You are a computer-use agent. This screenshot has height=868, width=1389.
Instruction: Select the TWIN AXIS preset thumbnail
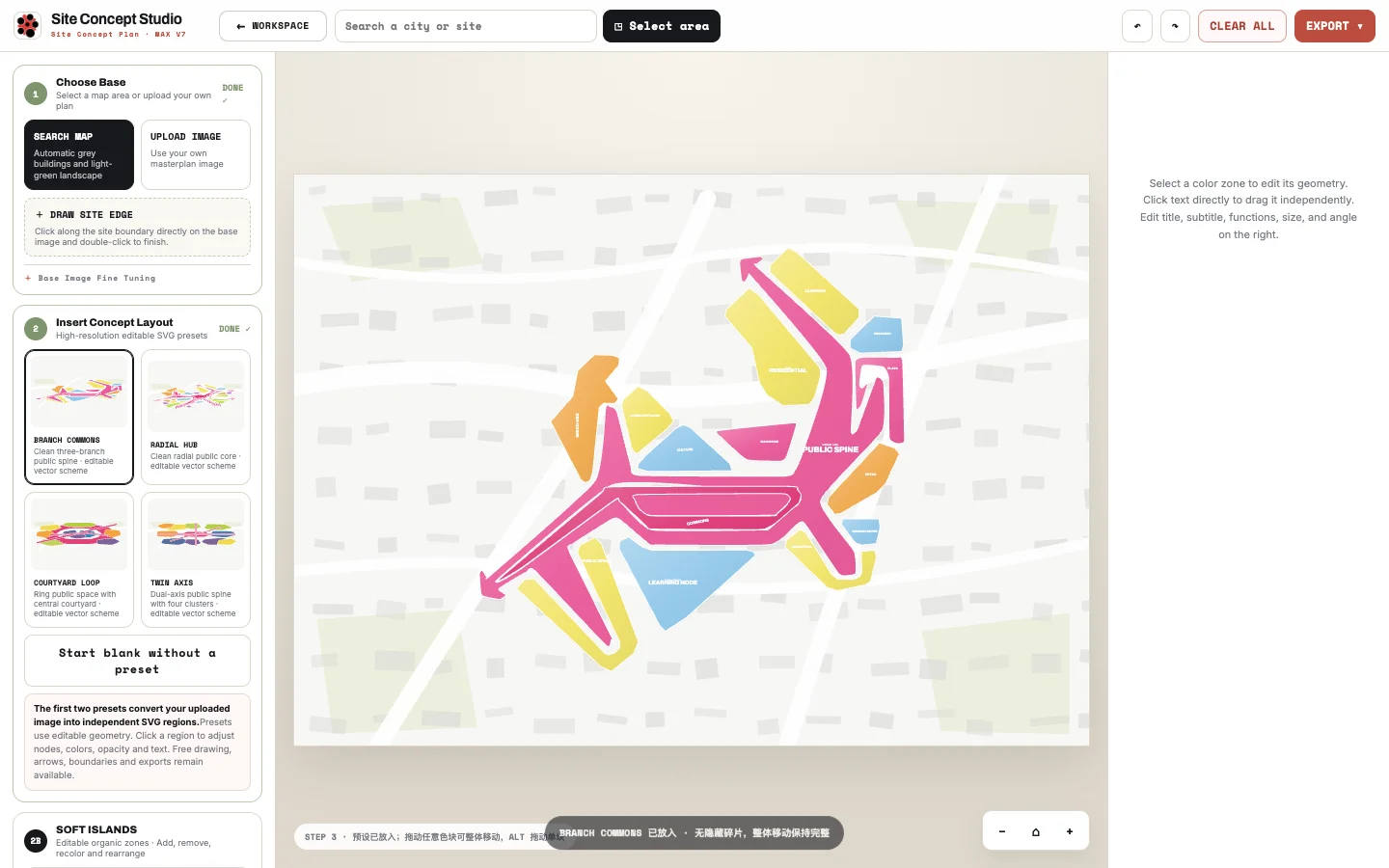tap(196, 559)
